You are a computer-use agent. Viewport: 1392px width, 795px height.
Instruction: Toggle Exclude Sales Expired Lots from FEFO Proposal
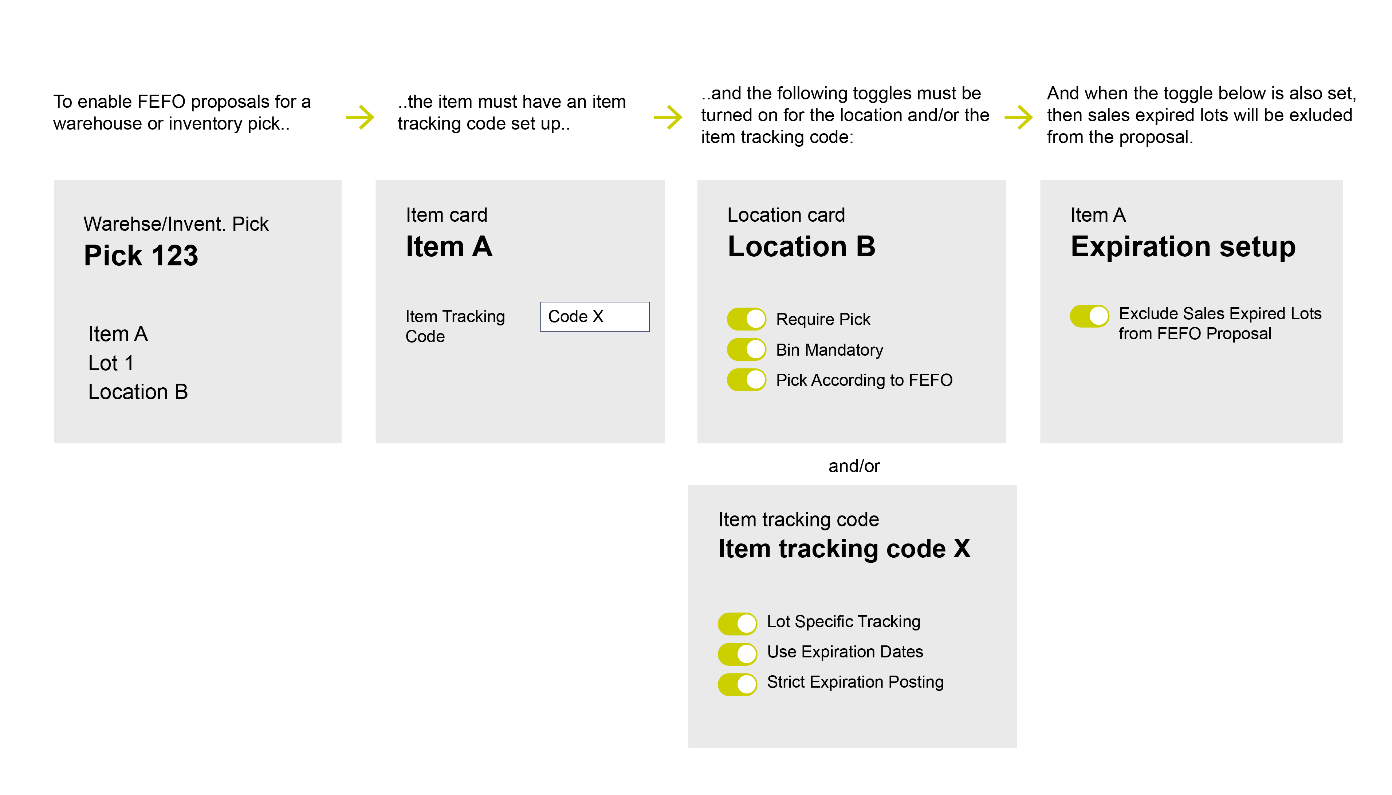point(1089,316)
